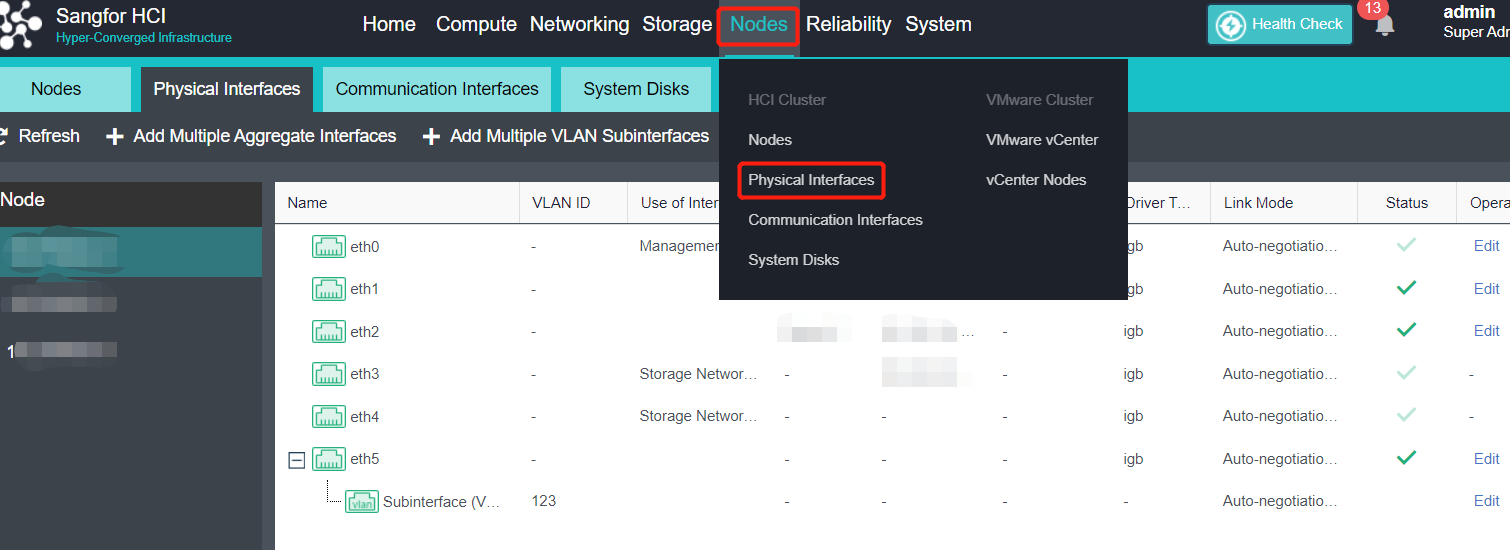1510x550 pixels.
Task: Click the eth4 network interface icon
Action: point(329,416)
